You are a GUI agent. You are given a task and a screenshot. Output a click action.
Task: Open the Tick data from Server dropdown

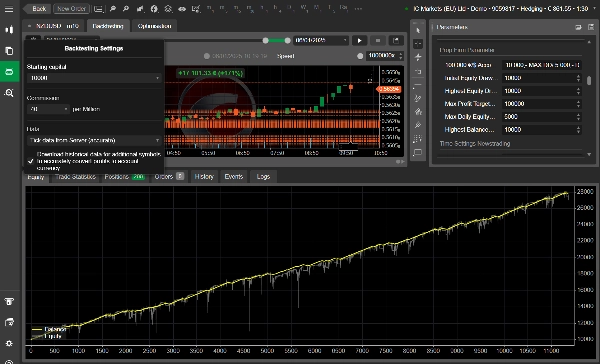(x=94, y=140)
